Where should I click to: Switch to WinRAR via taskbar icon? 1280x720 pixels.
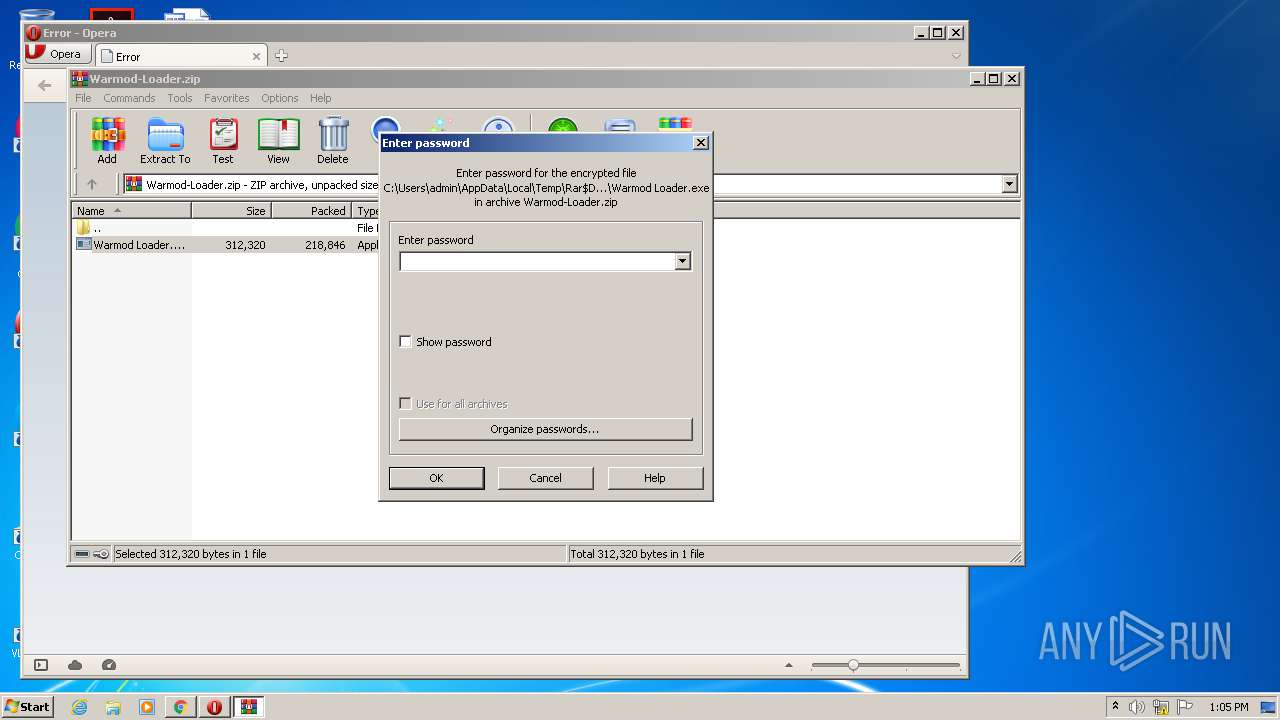[x=248, y=707]
